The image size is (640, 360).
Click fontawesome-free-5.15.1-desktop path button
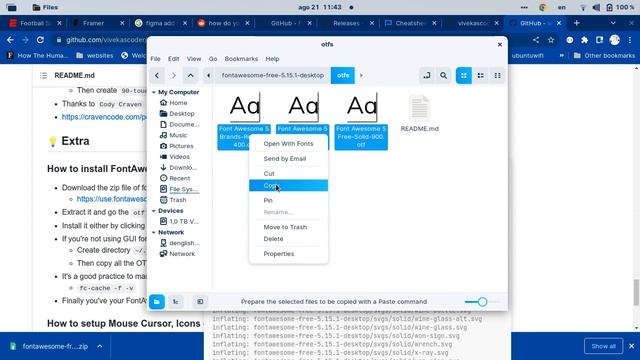pyautogui.click(x=273, y=76)
